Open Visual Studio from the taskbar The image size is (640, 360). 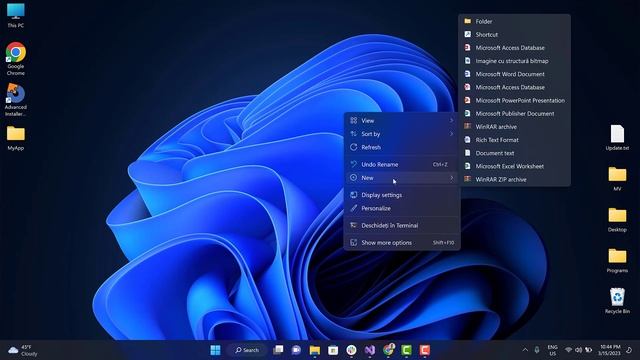(370, 350)
